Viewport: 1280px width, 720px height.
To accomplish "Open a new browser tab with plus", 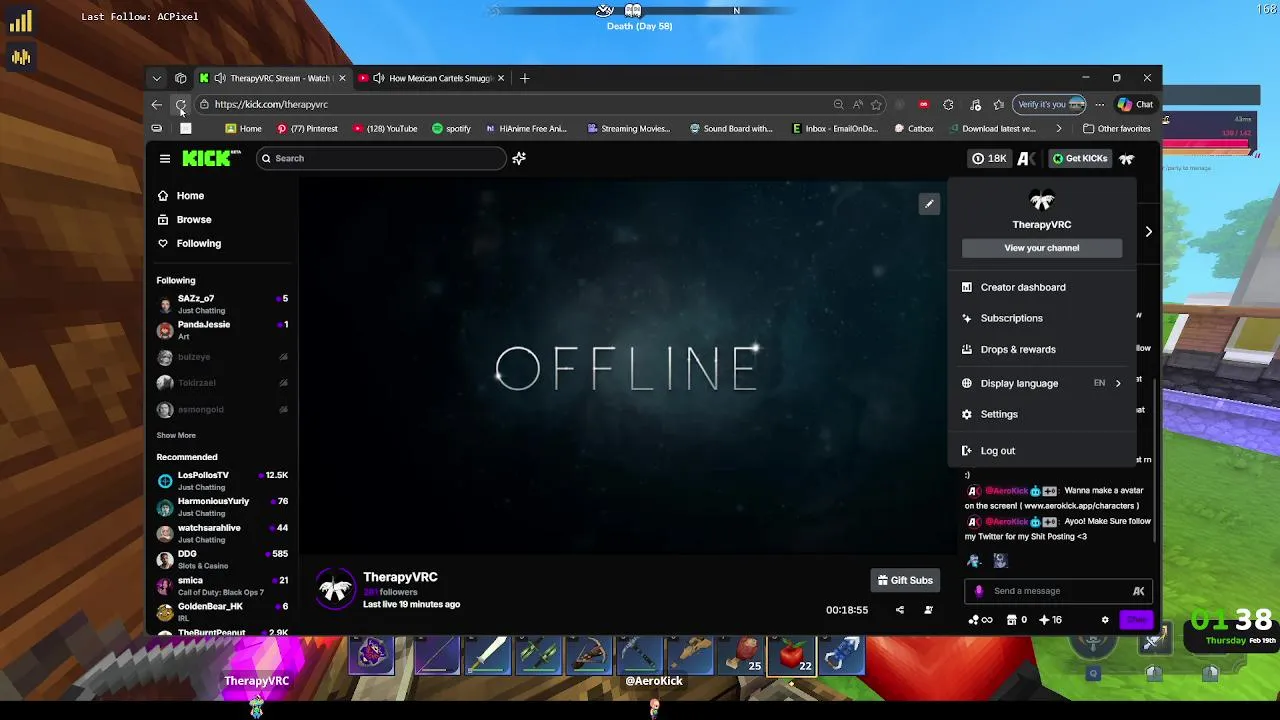I will point(524,78).
